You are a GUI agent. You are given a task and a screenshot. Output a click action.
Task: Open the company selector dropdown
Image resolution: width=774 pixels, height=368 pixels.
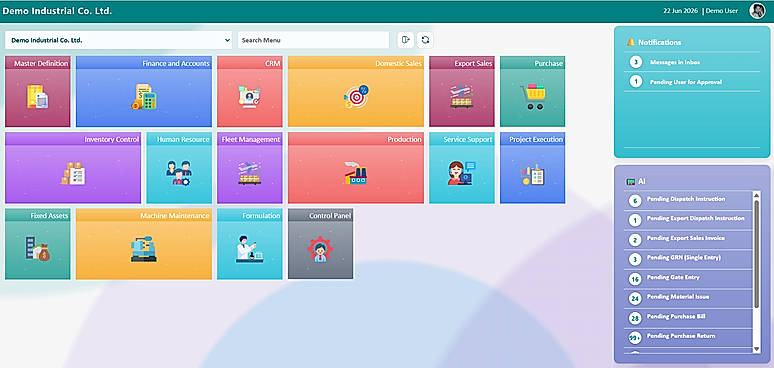[118, 40]
